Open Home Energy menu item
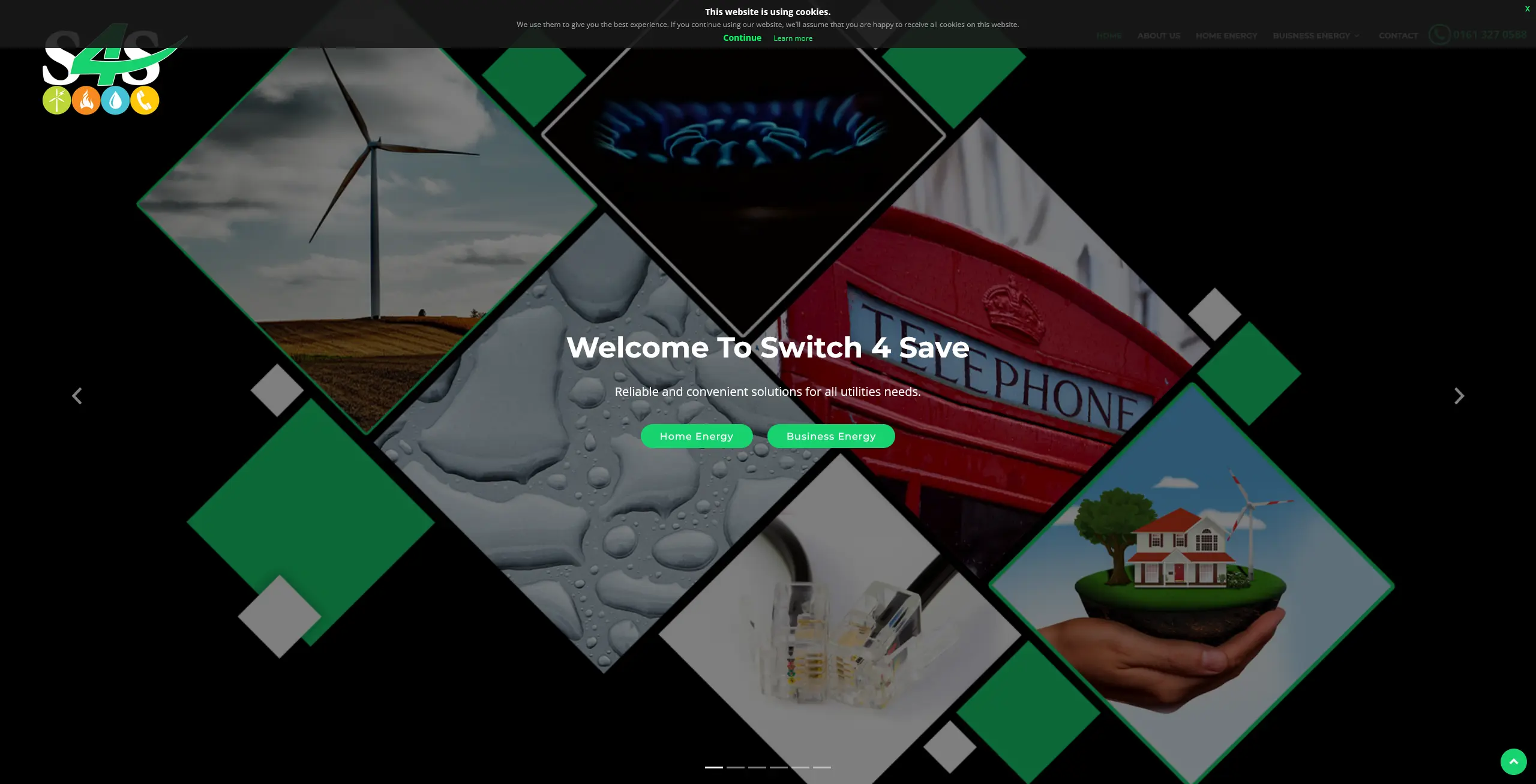This screenshot has width=1536, height=784. [1226, 36]
